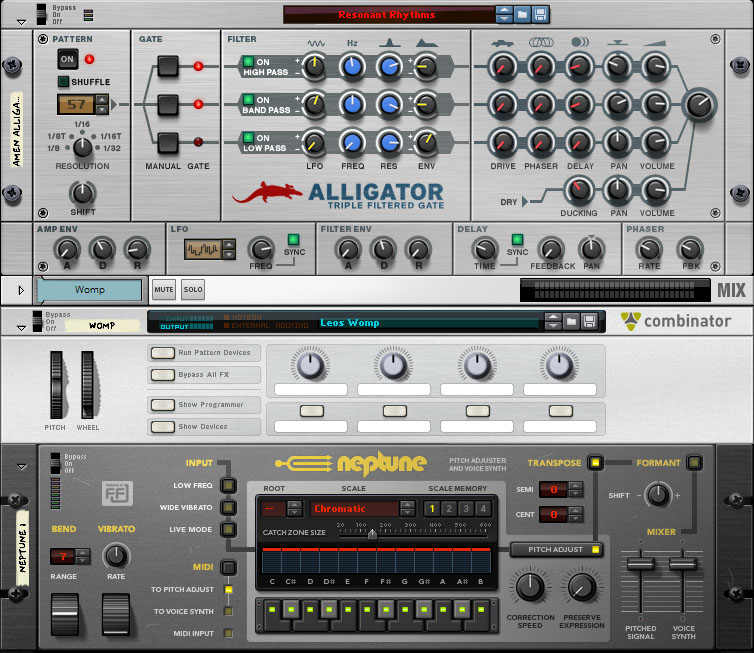Adjust Amp Env attack knob

pos(67,250)
